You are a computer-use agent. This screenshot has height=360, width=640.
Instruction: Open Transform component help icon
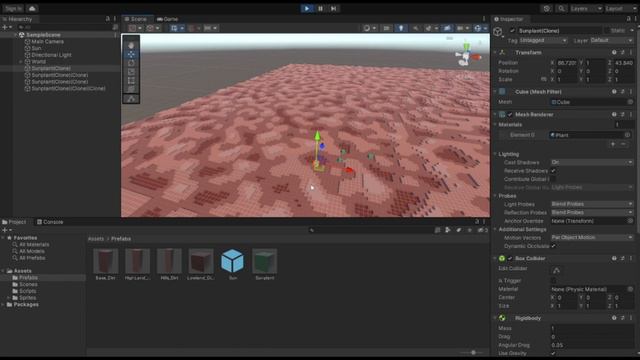coord(614,53)
